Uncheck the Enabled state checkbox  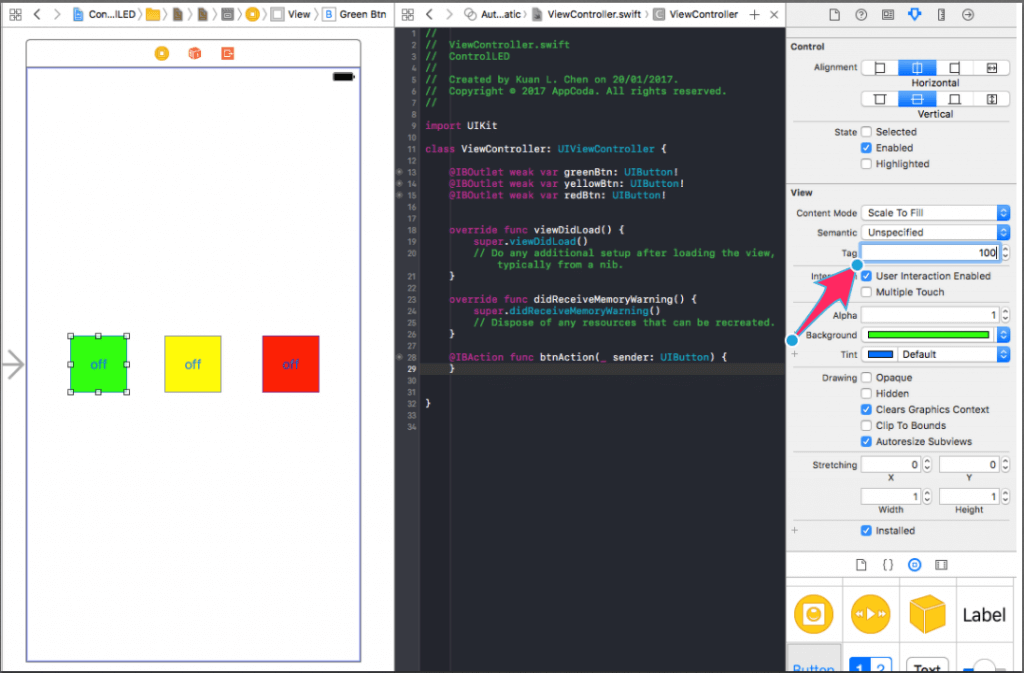coord(866,148)
